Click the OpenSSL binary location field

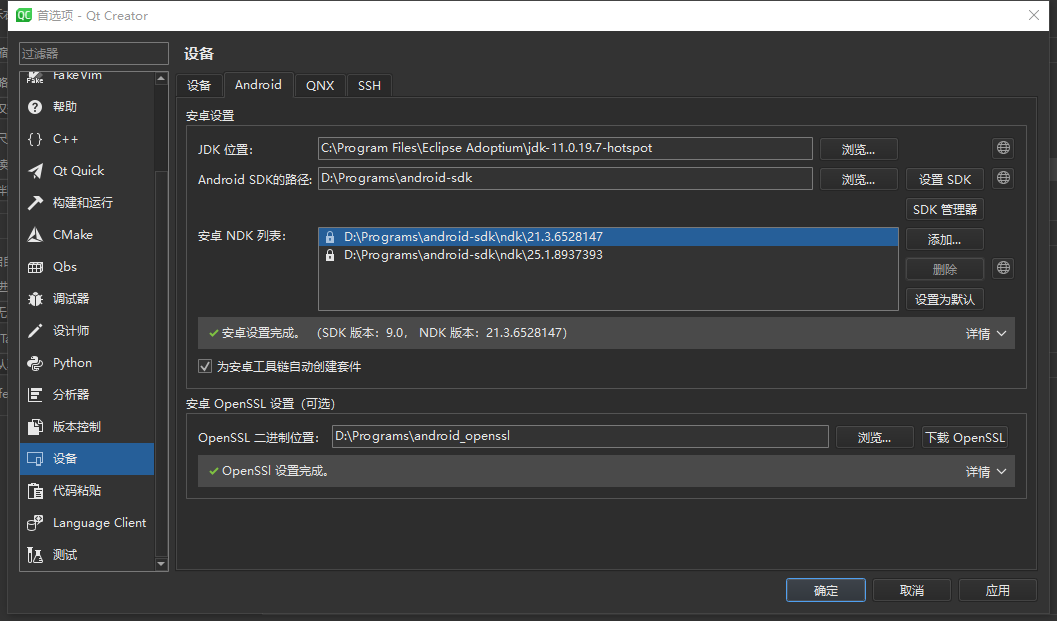(580, 436)
